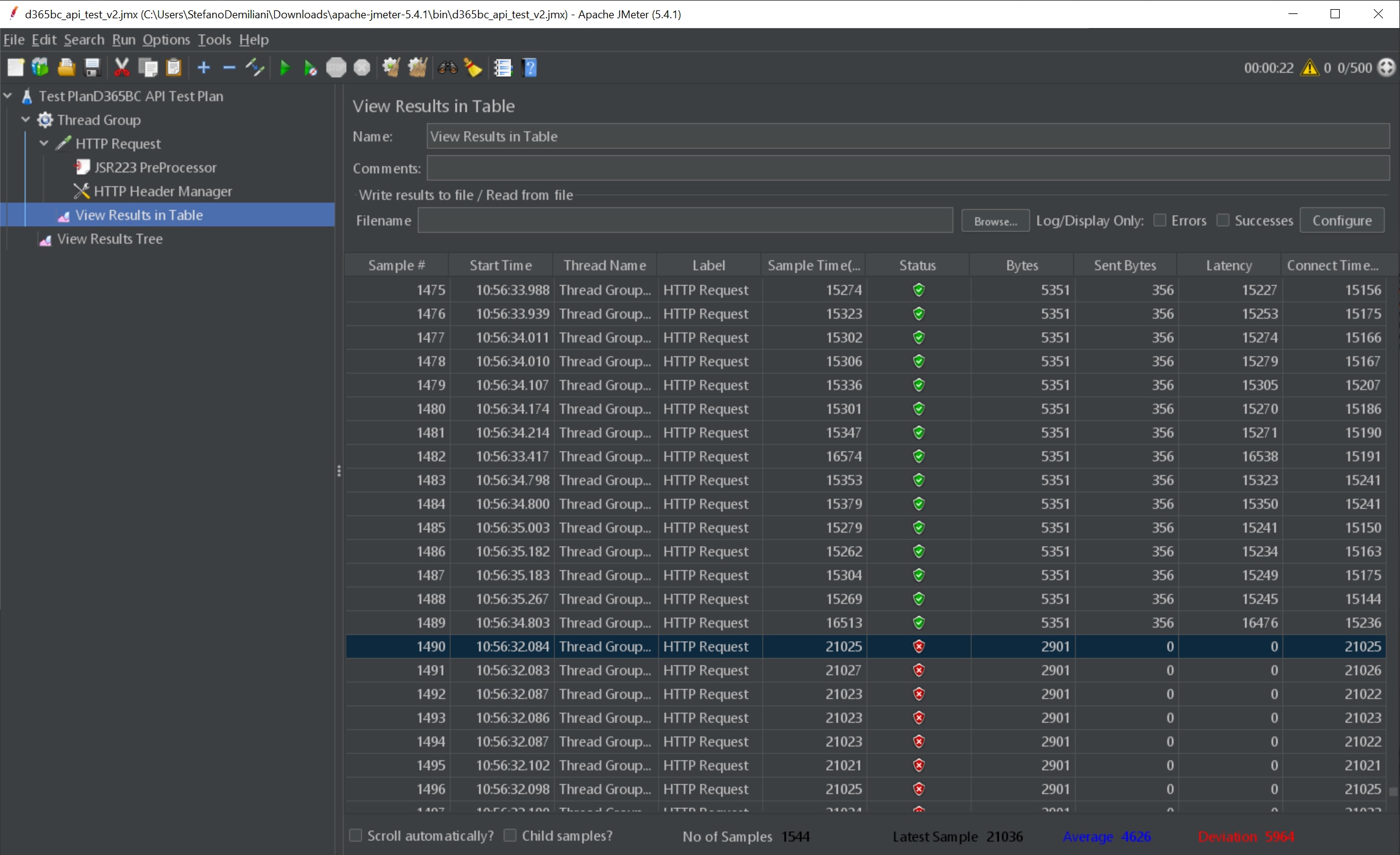Image resolution: width=1400 pixels, height=855 pixels.
Task: Check Scroll automatically option
Action: [356, 835]
